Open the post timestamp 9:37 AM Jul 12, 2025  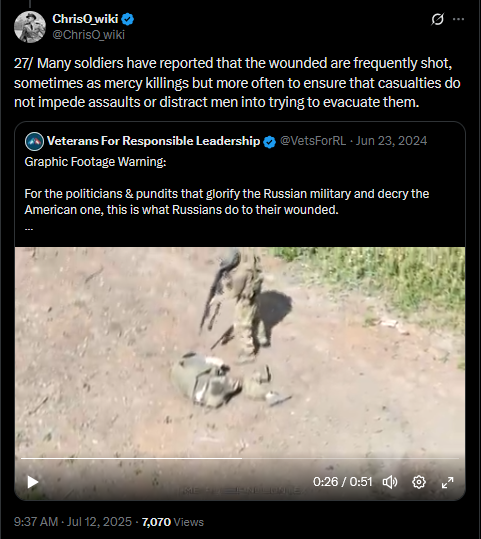click(x=73, y=522)
